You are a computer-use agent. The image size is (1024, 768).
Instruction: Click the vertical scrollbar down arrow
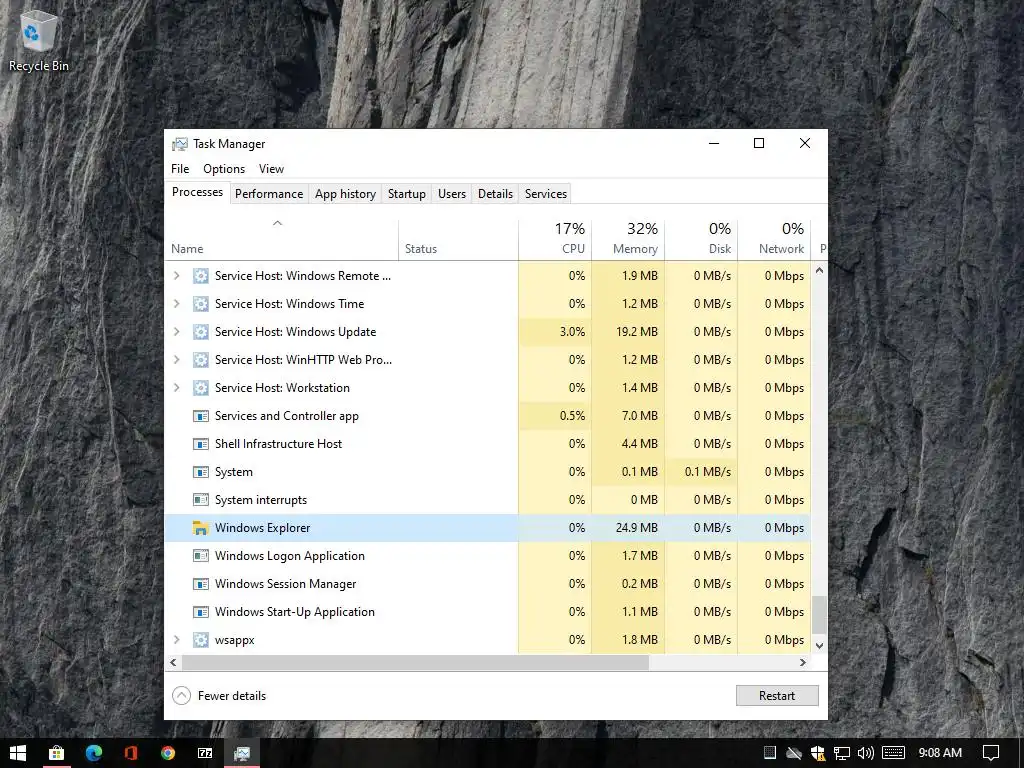819,645
